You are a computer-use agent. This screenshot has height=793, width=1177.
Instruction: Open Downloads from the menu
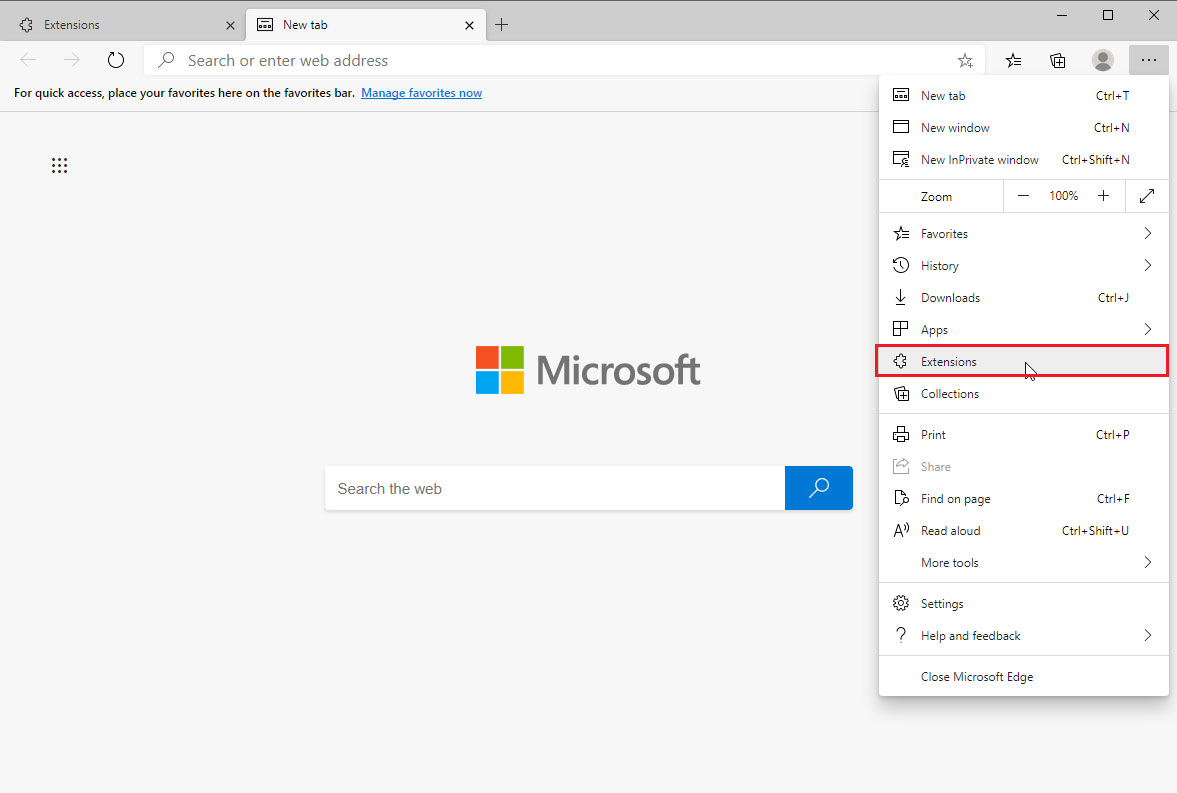pos(1024,297)
